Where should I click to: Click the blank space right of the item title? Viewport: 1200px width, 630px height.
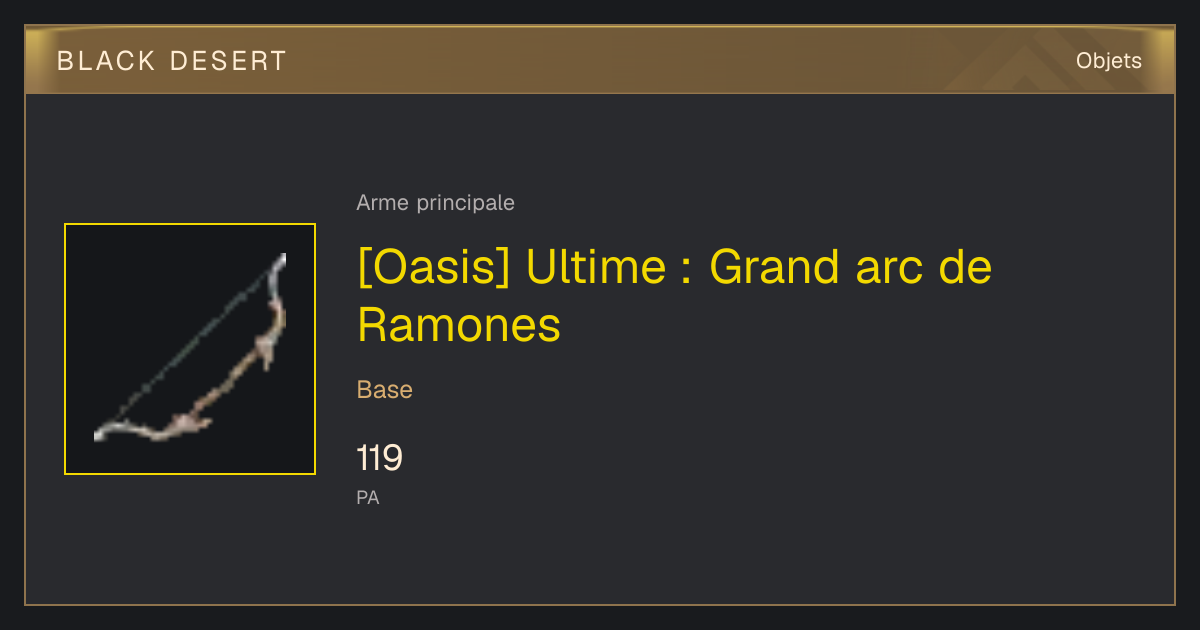(1080, 296)
